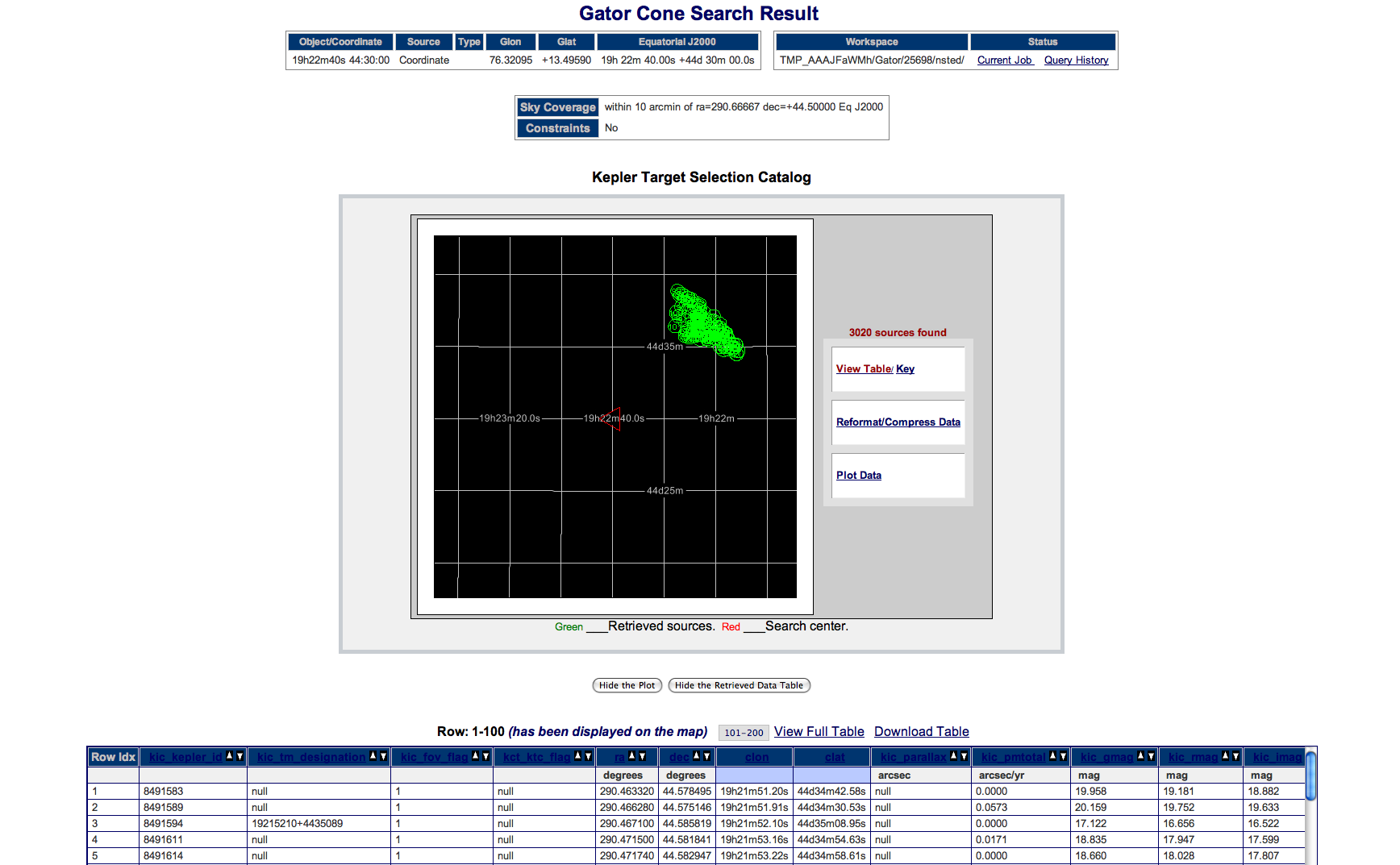Sort kic_fov_flag ascending arrow
Screen dimensions: 1400x865
[x=476, y=756]
